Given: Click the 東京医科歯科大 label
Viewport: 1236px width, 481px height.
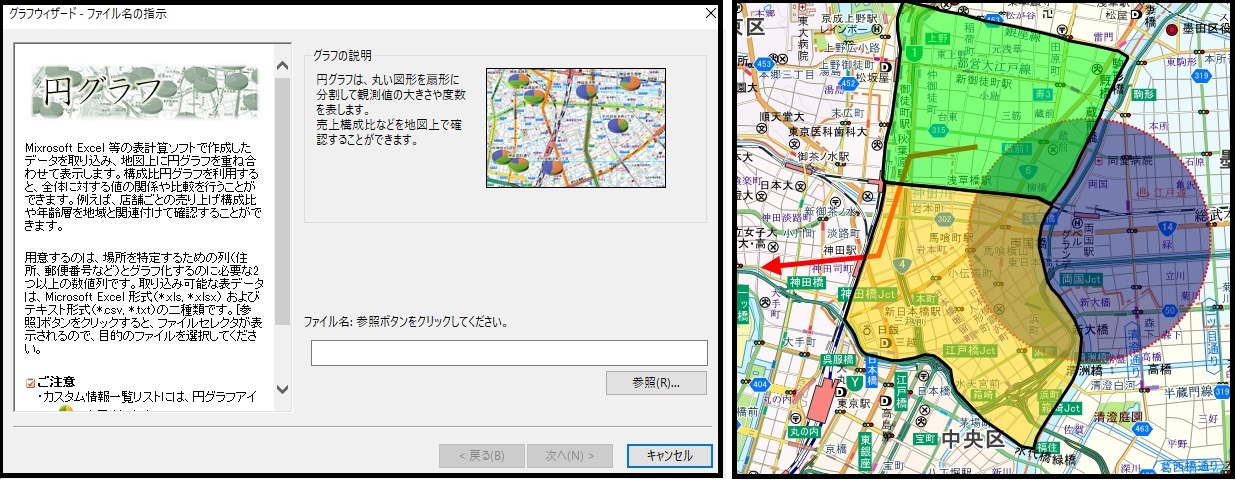Looking at the screenshot, I should (827, 132).
